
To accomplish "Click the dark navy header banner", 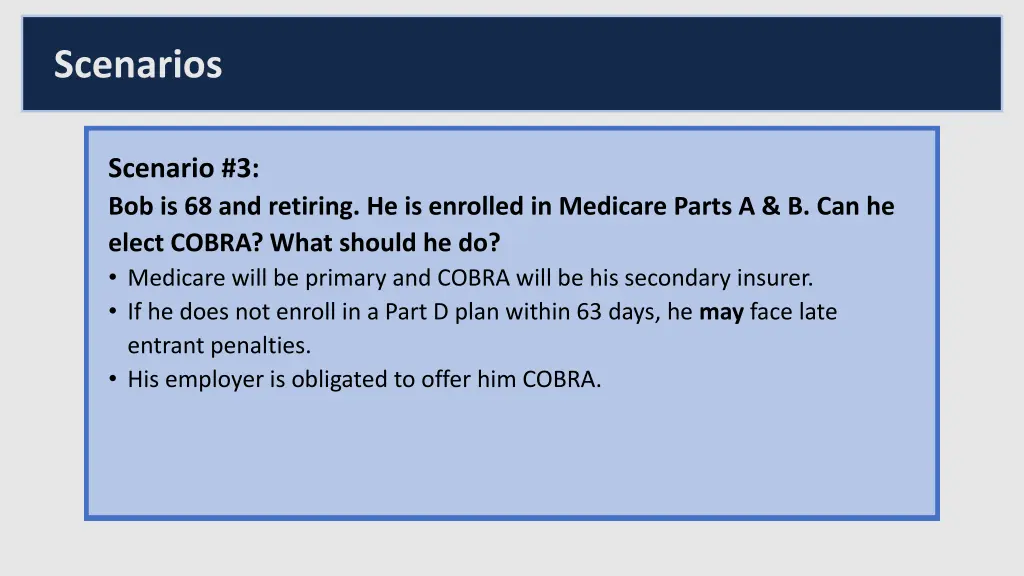I will coord(512,64).
